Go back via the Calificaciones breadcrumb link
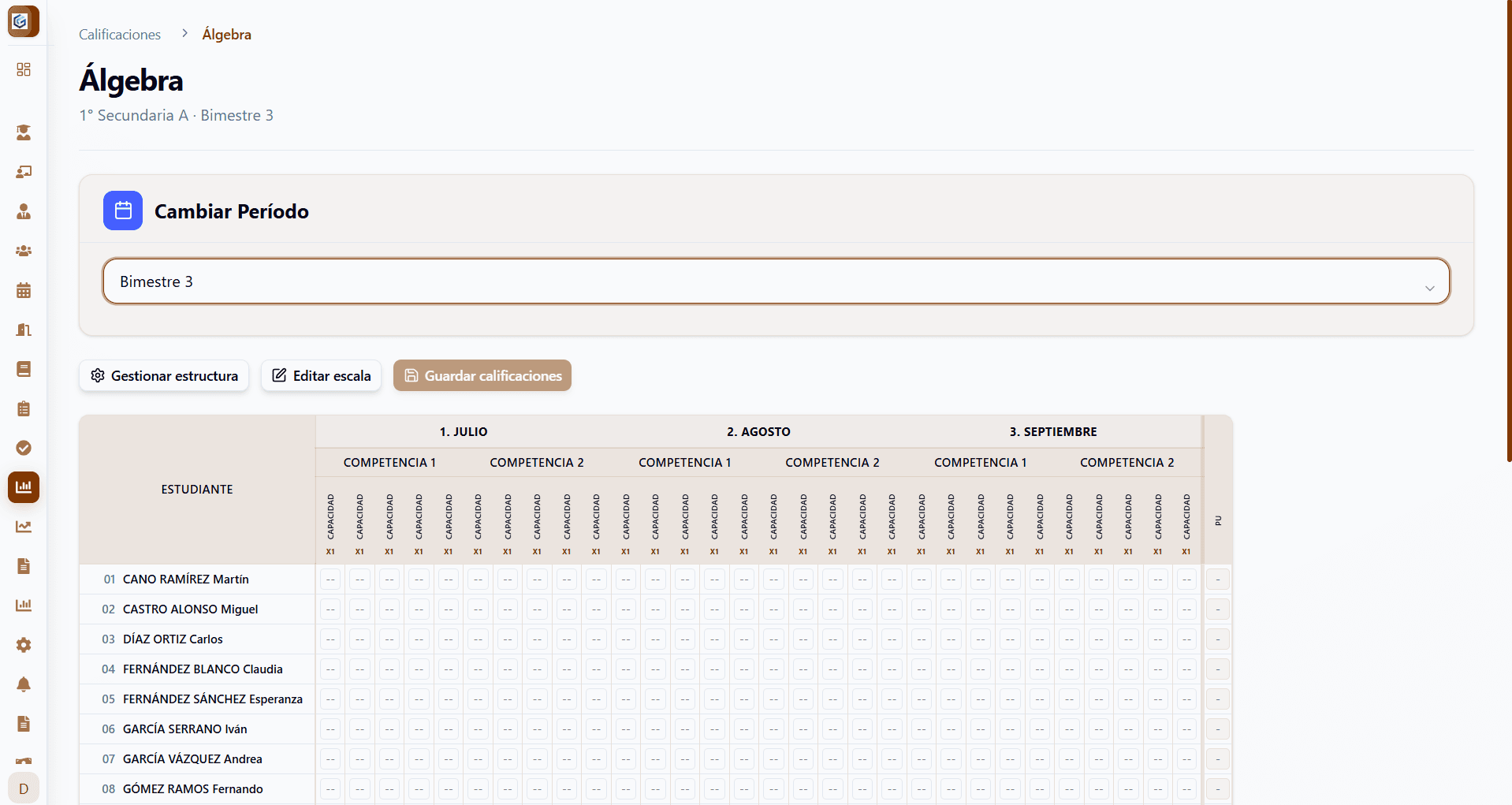1512x805 pixels. [x=120, y=35]
